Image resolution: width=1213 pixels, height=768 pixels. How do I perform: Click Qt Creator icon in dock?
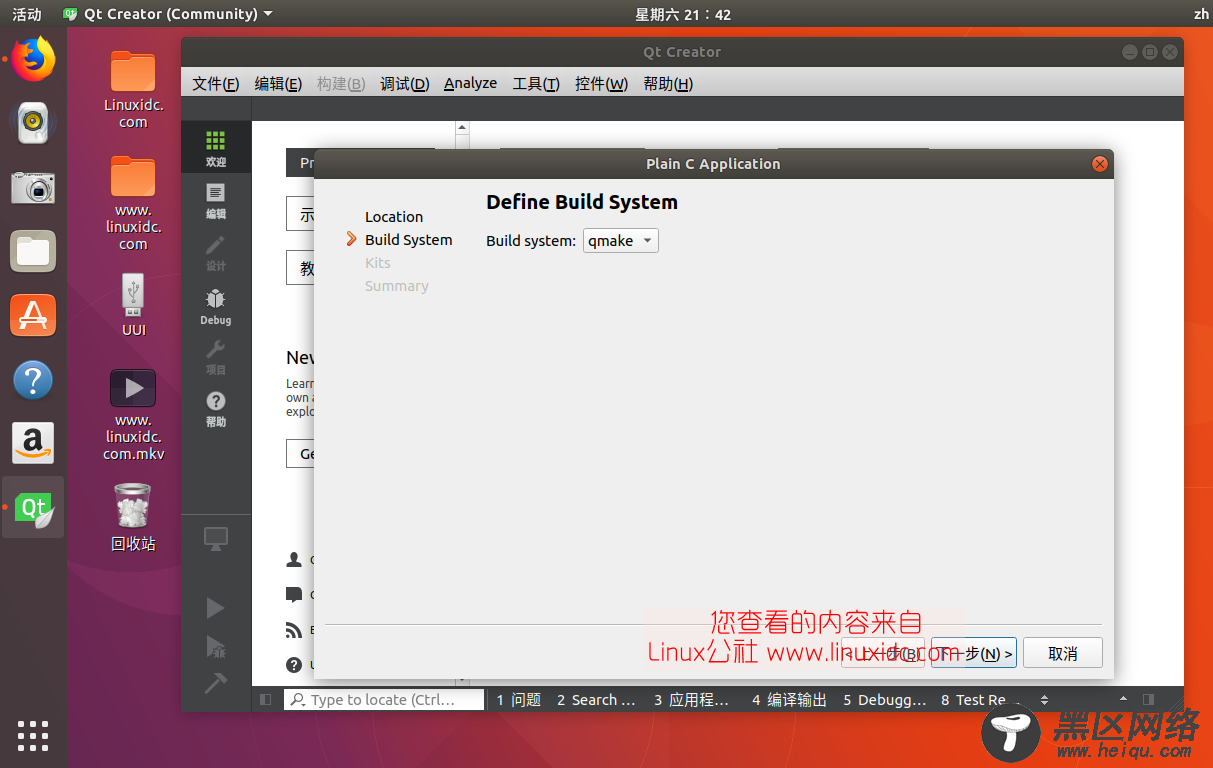33,507
